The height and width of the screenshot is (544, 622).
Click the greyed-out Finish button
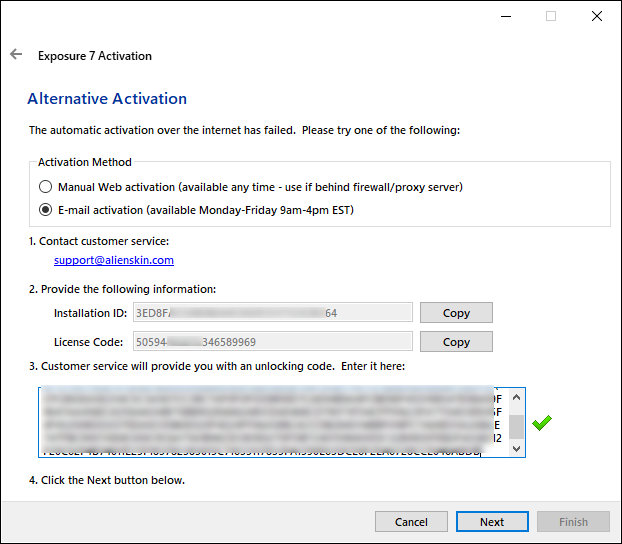(573, 522)
